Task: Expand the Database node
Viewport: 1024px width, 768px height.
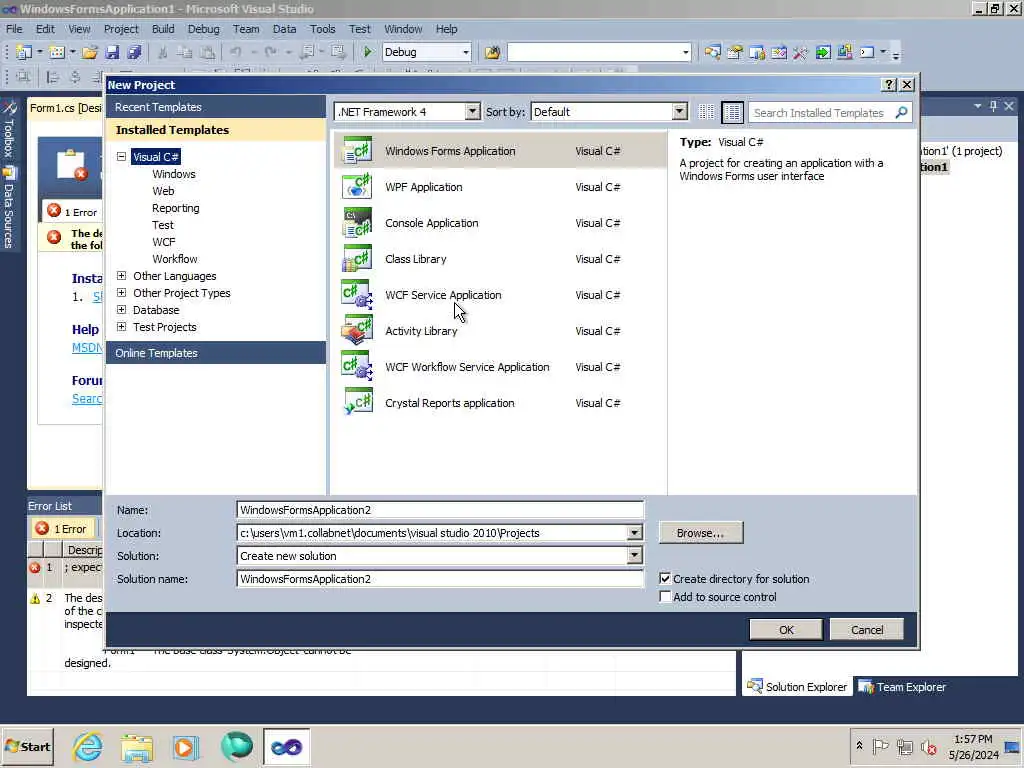Action: [121, 310]
